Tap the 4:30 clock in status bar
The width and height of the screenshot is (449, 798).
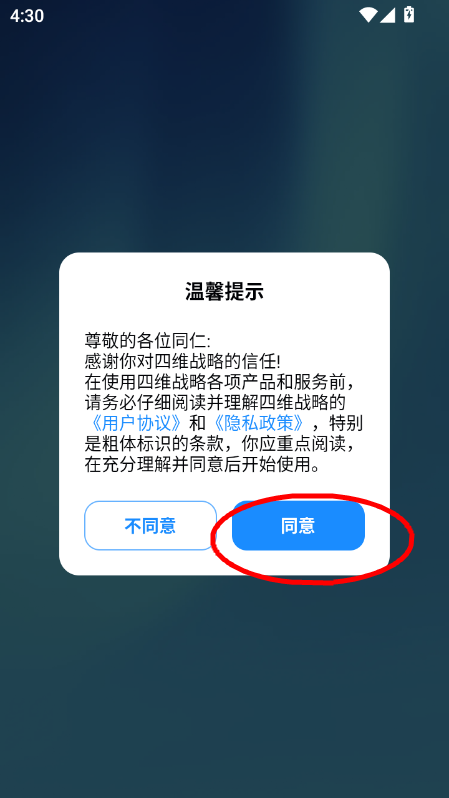[x=27, y=16]
